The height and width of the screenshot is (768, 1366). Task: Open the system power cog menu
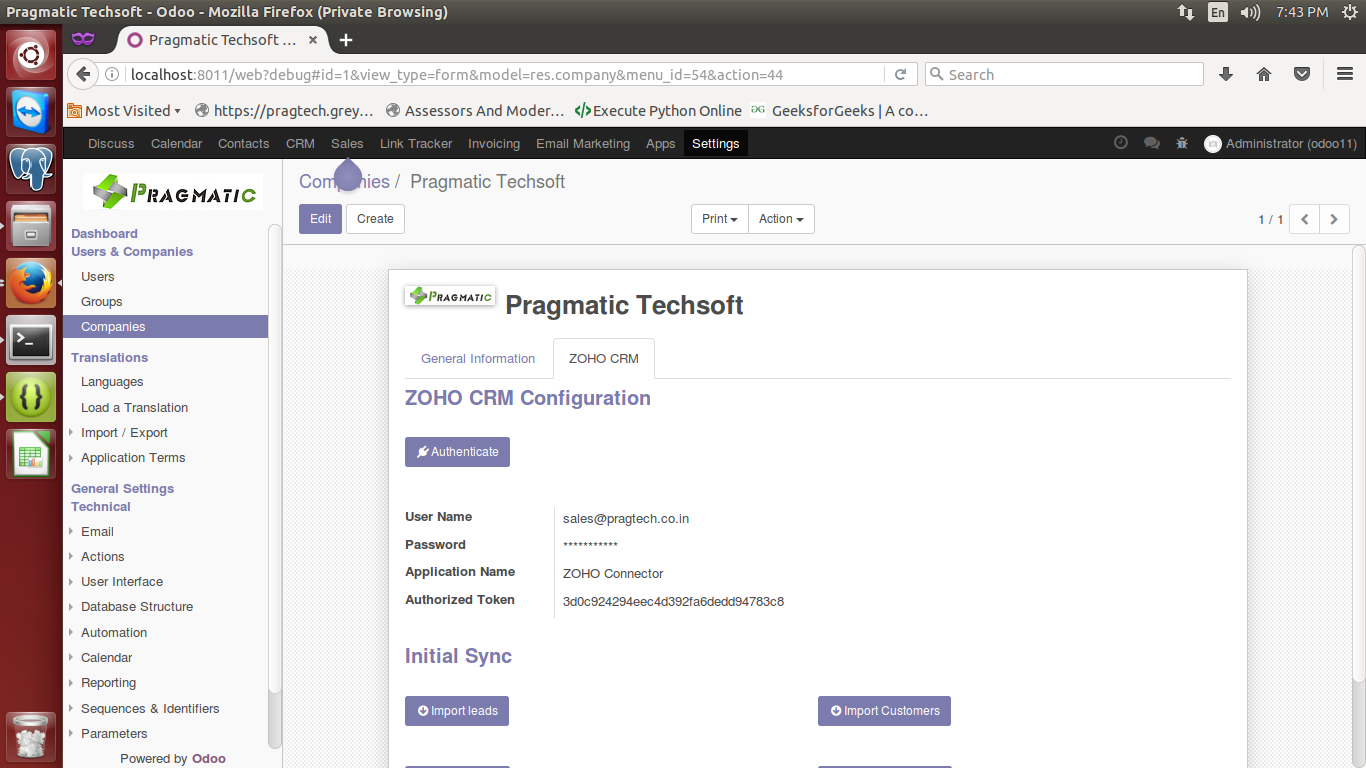pos(1350,12)
